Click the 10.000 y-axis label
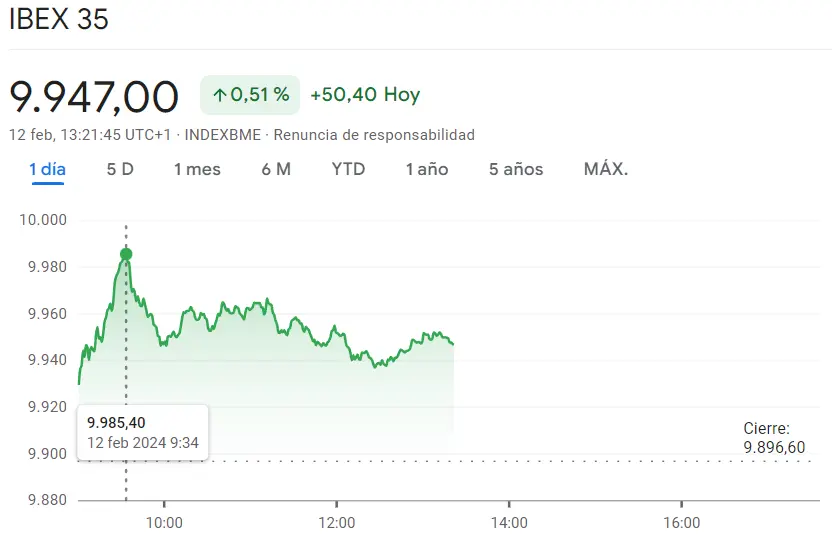The height and width of the screenshot is (541, 832). click(x=42, y=220)
